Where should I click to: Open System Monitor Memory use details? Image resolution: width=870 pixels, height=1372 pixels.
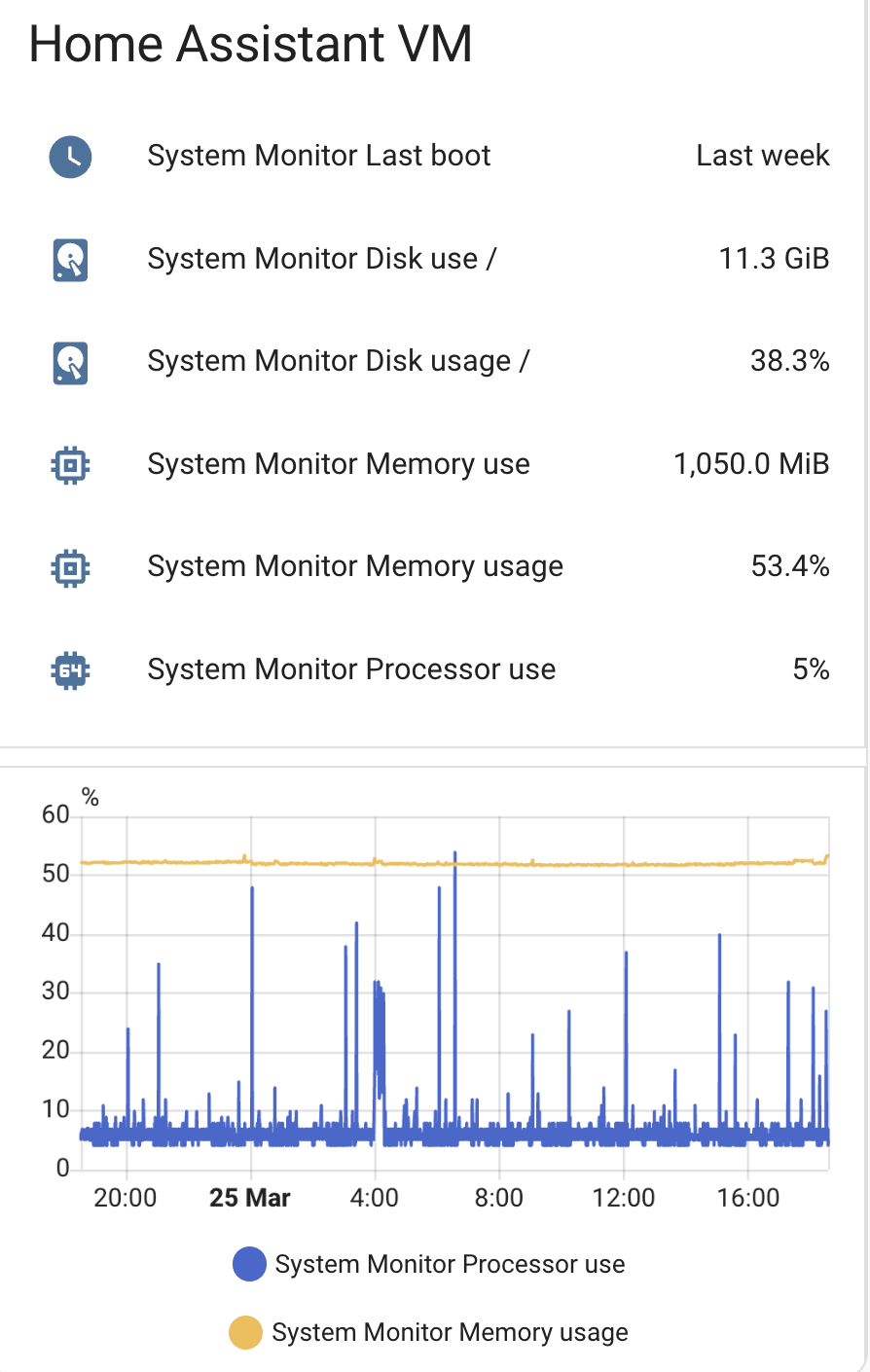[x=339, y=464]
